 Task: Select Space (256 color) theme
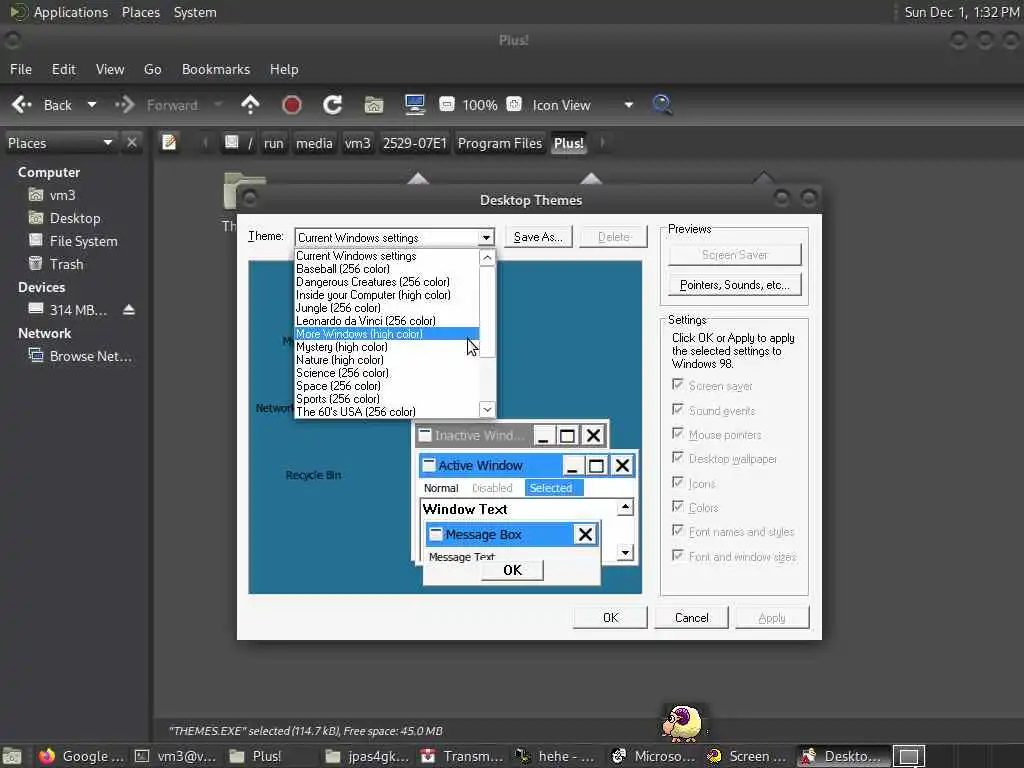click(387, 386)
